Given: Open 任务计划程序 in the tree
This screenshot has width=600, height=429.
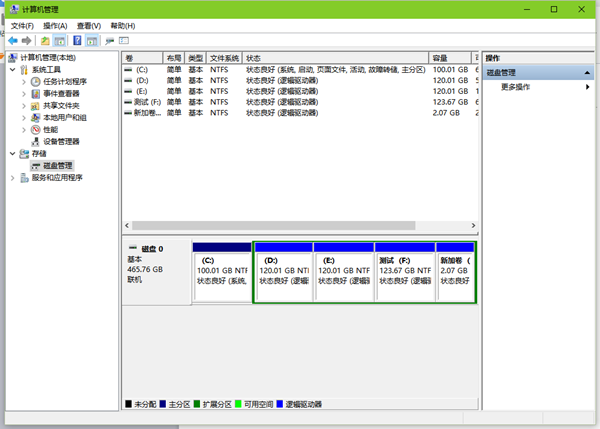Looking at the screenshot, I should tap(64, 81).
